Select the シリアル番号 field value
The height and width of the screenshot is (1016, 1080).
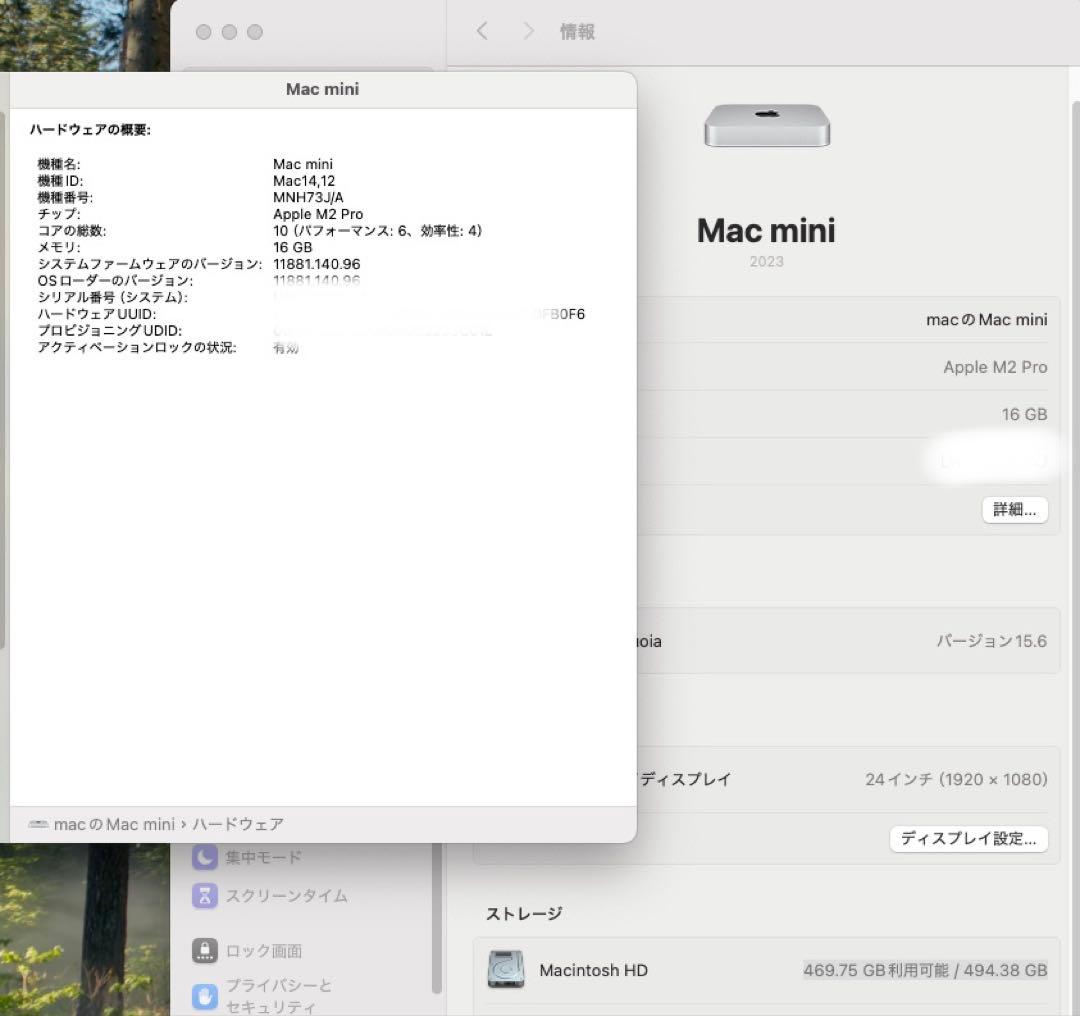coord(300,297)
